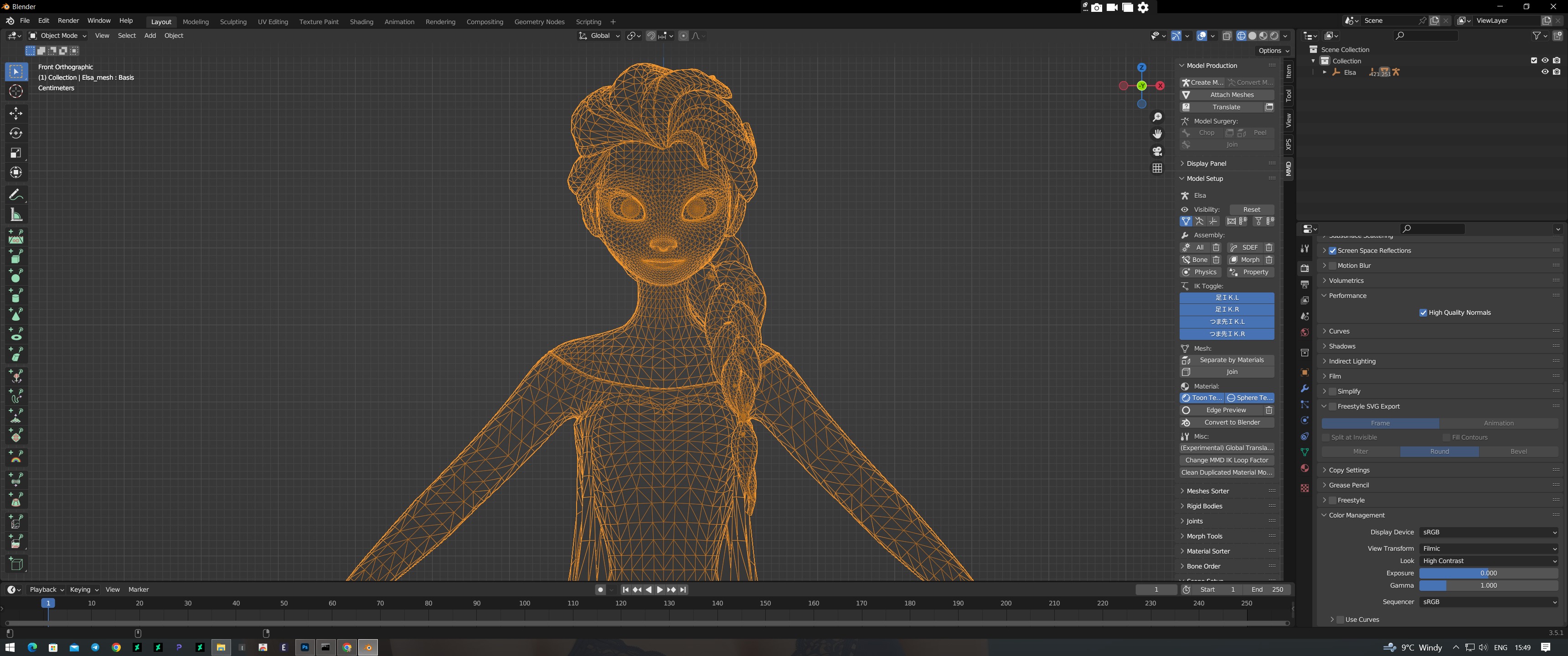Adjust the Gamma slider
Screen dimensions: 1568x656
point(1488,585)
